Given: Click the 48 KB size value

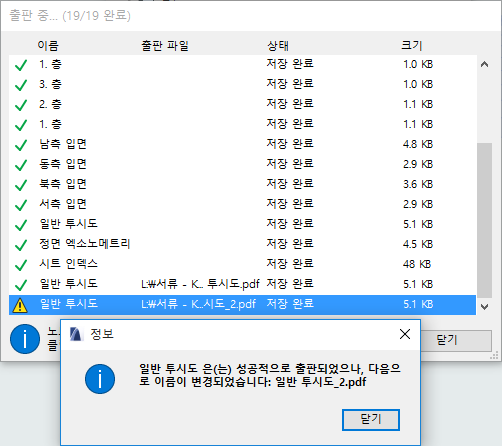Looking at the screenshot, I should 417,264.
